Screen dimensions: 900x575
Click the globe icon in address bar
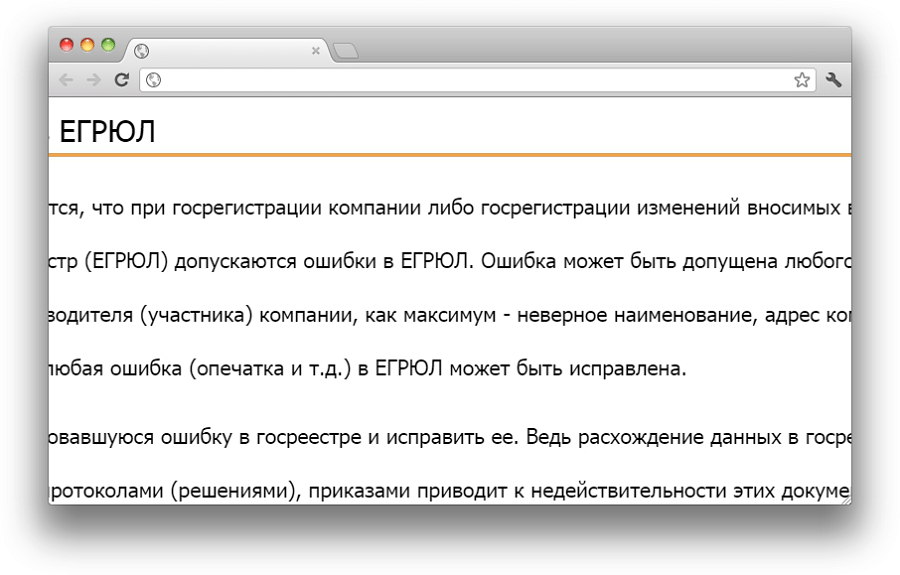point(153,80)
